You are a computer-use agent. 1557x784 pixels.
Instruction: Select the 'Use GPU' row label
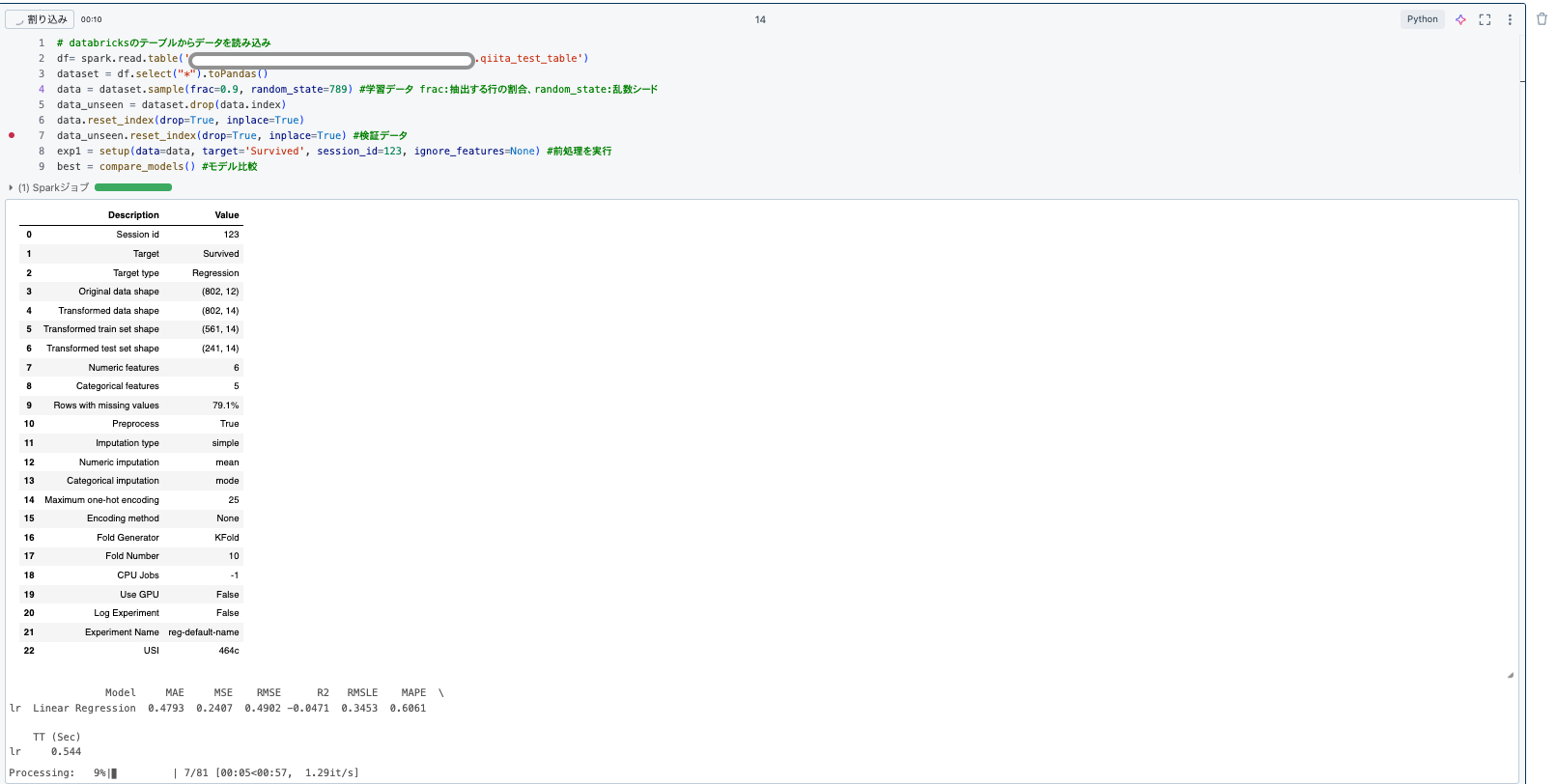pos(139,595)
